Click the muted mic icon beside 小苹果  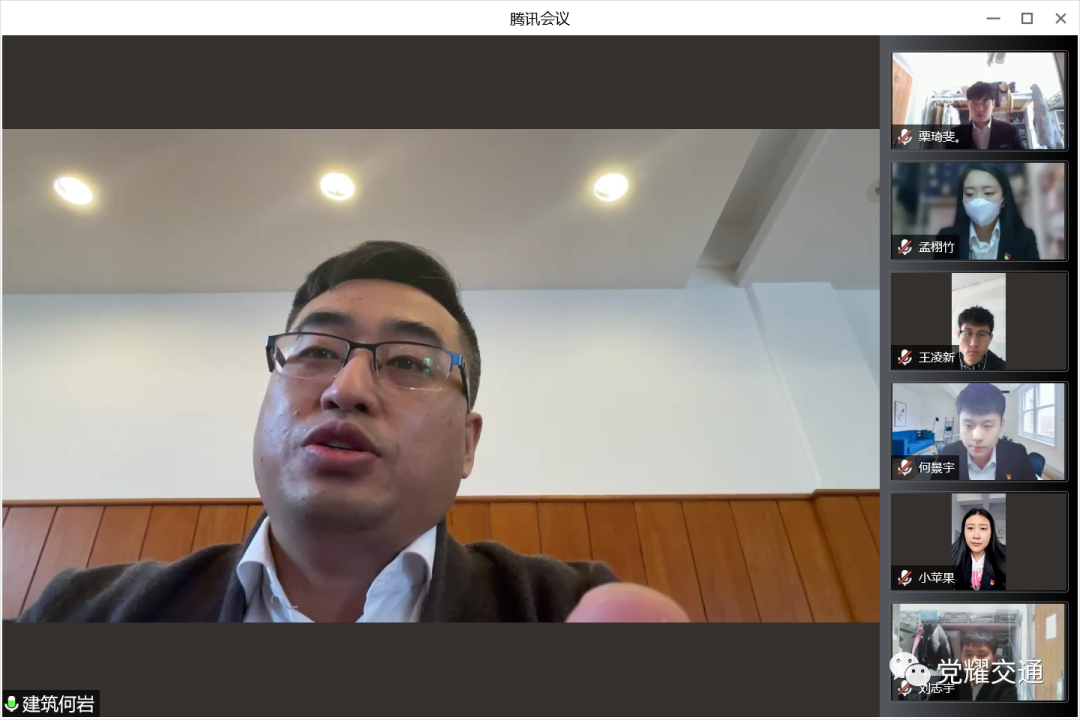(x=905, y=577)
